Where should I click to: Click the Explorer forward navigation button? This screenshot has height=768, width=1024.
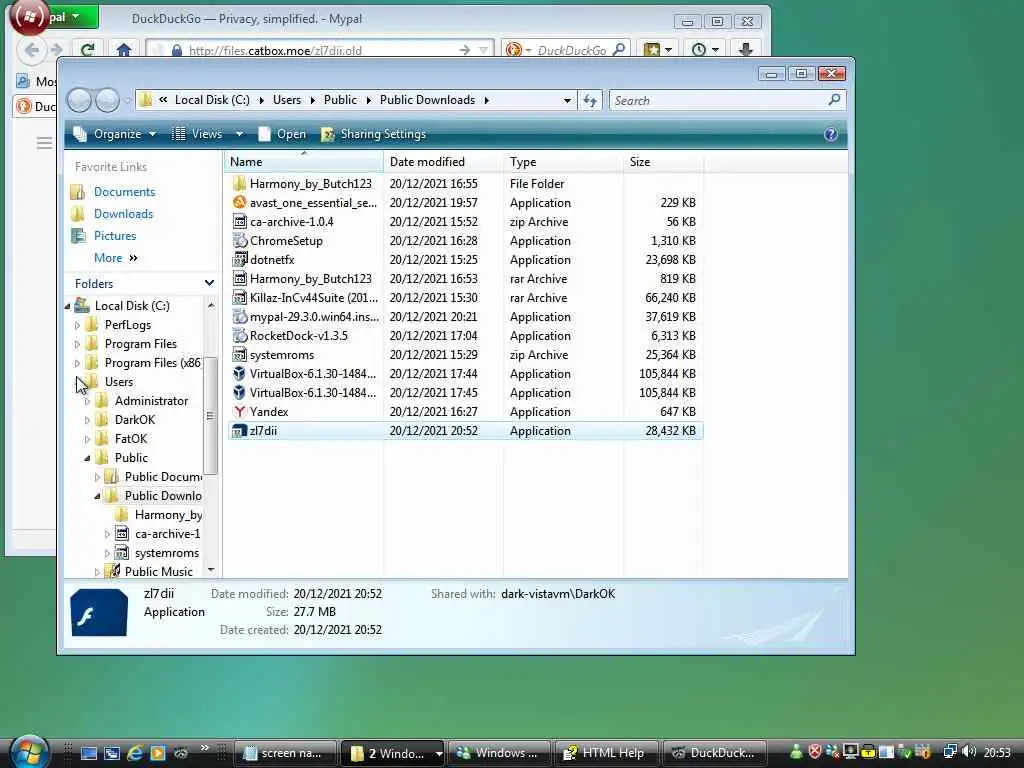pyautogui.click(x=108, y=100)
